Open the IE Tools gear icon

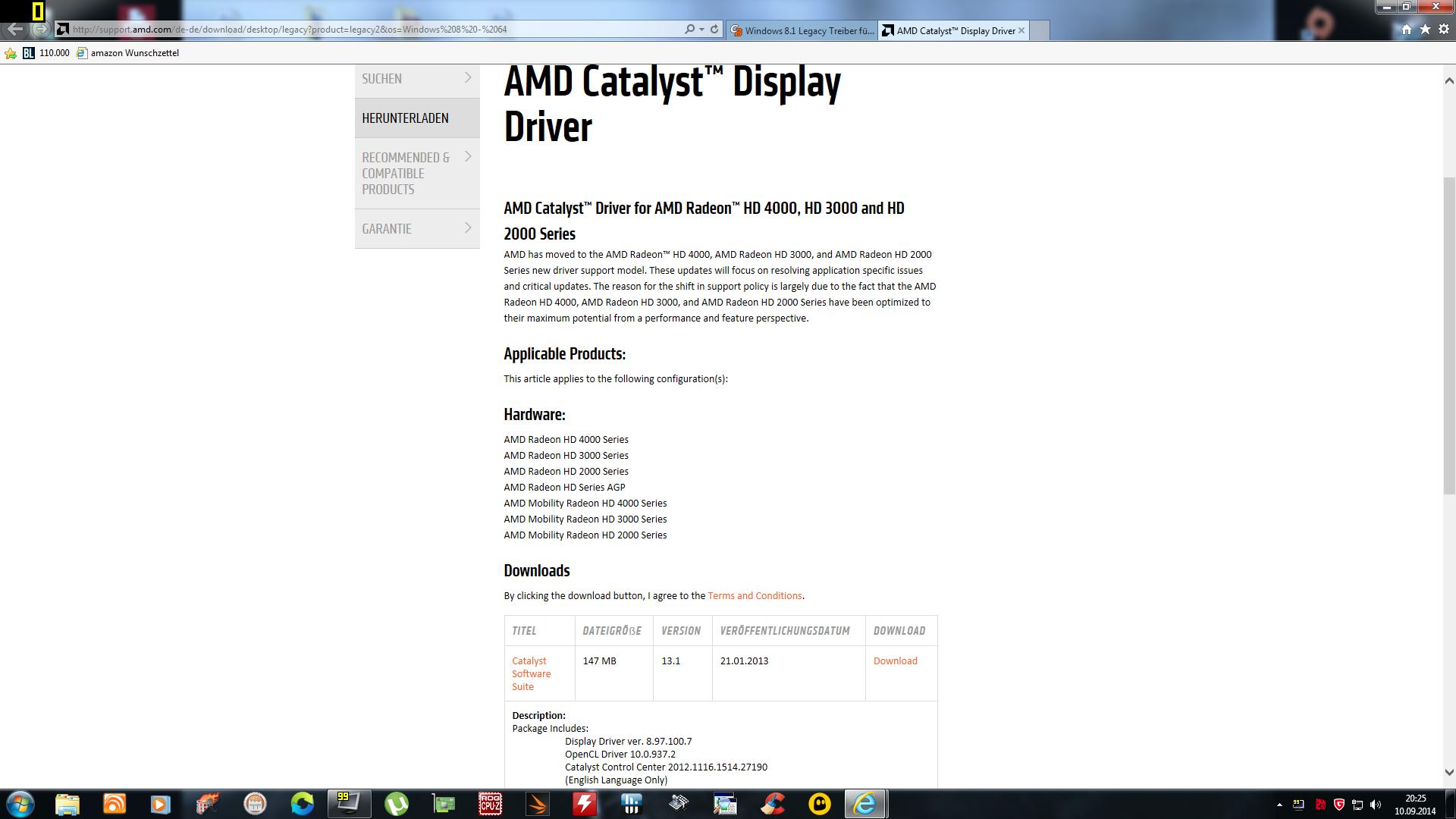click(1444, 30)
